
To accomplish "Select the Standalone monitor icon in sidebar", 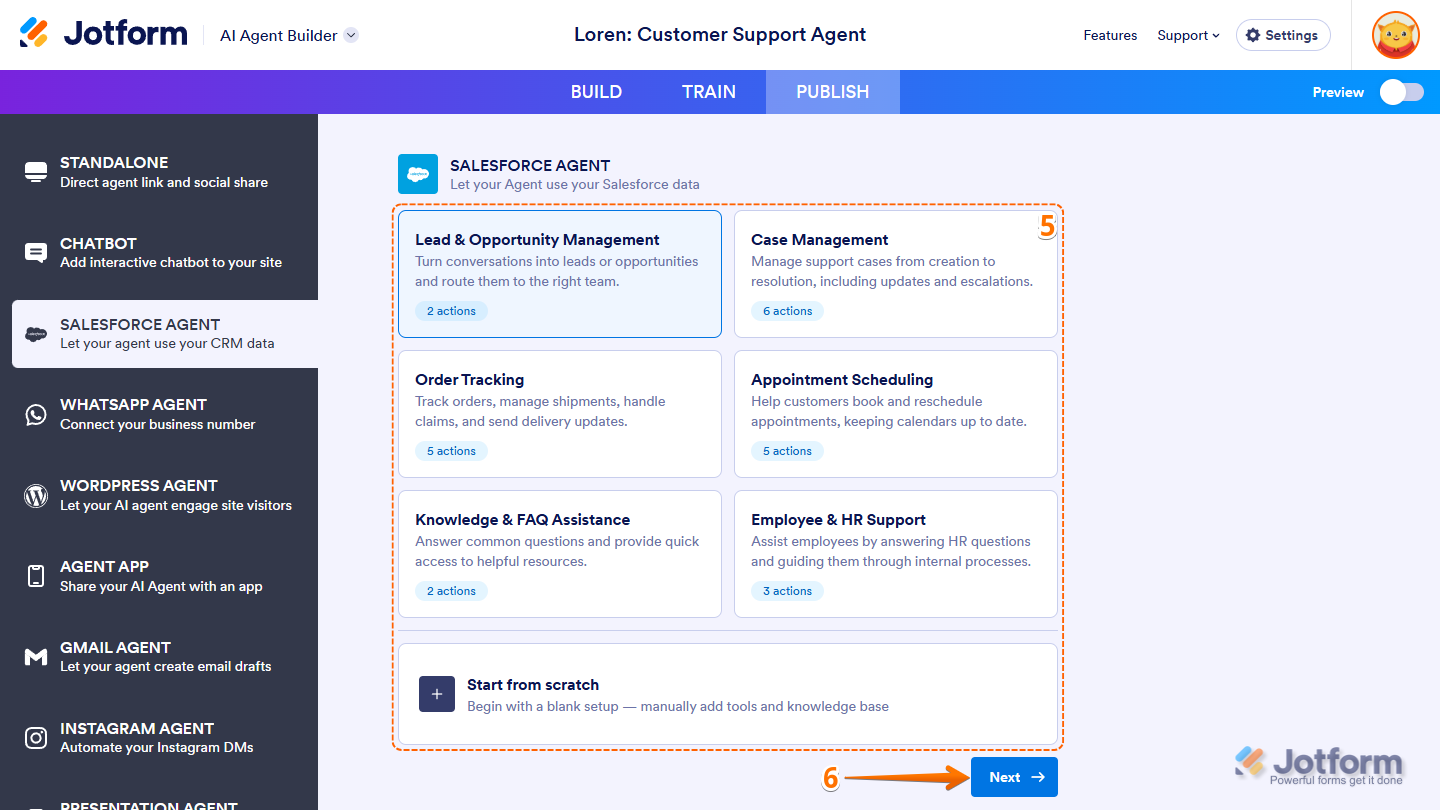I will coord(36,172).
